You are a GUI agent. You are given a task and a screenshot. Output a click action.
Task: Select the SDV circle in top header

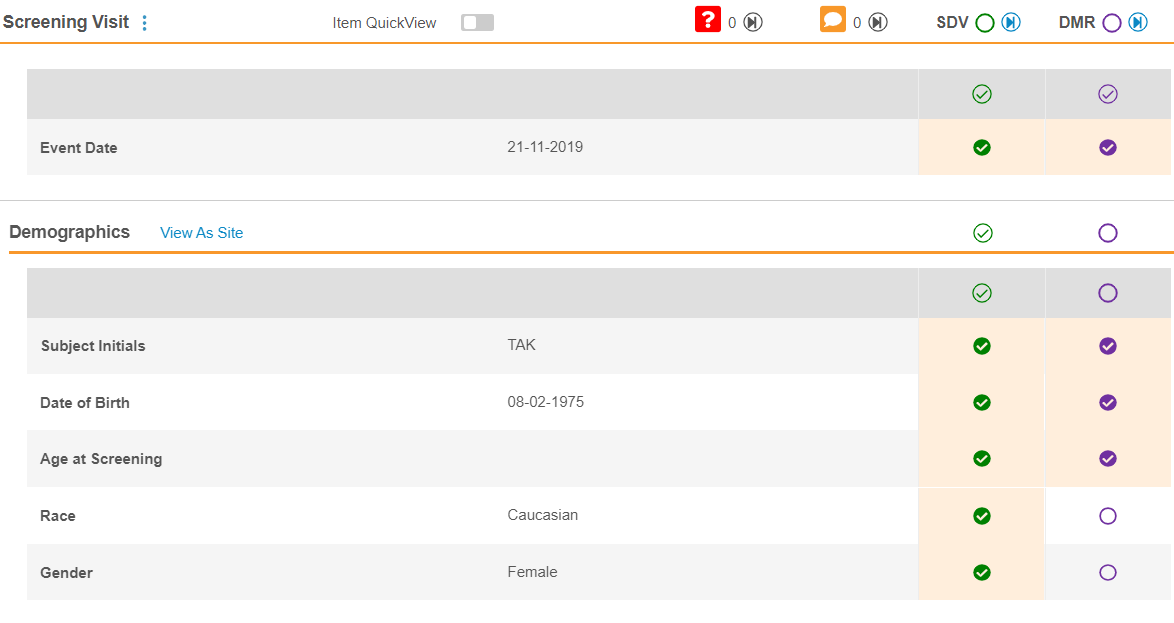(x=985, y=23)
